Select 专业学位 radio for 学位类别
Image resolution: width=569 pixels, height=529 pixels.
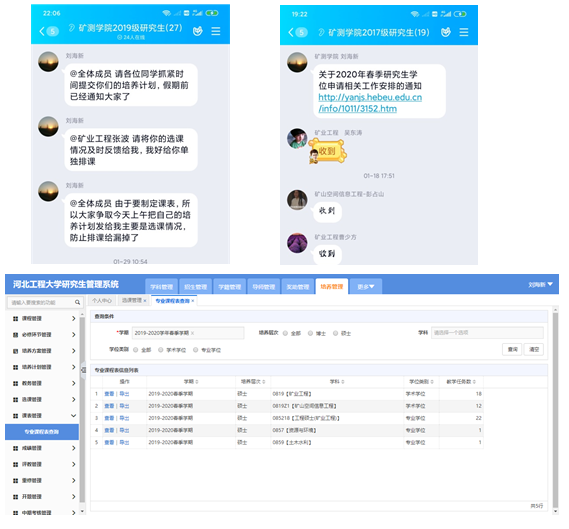tap(196, 350)
